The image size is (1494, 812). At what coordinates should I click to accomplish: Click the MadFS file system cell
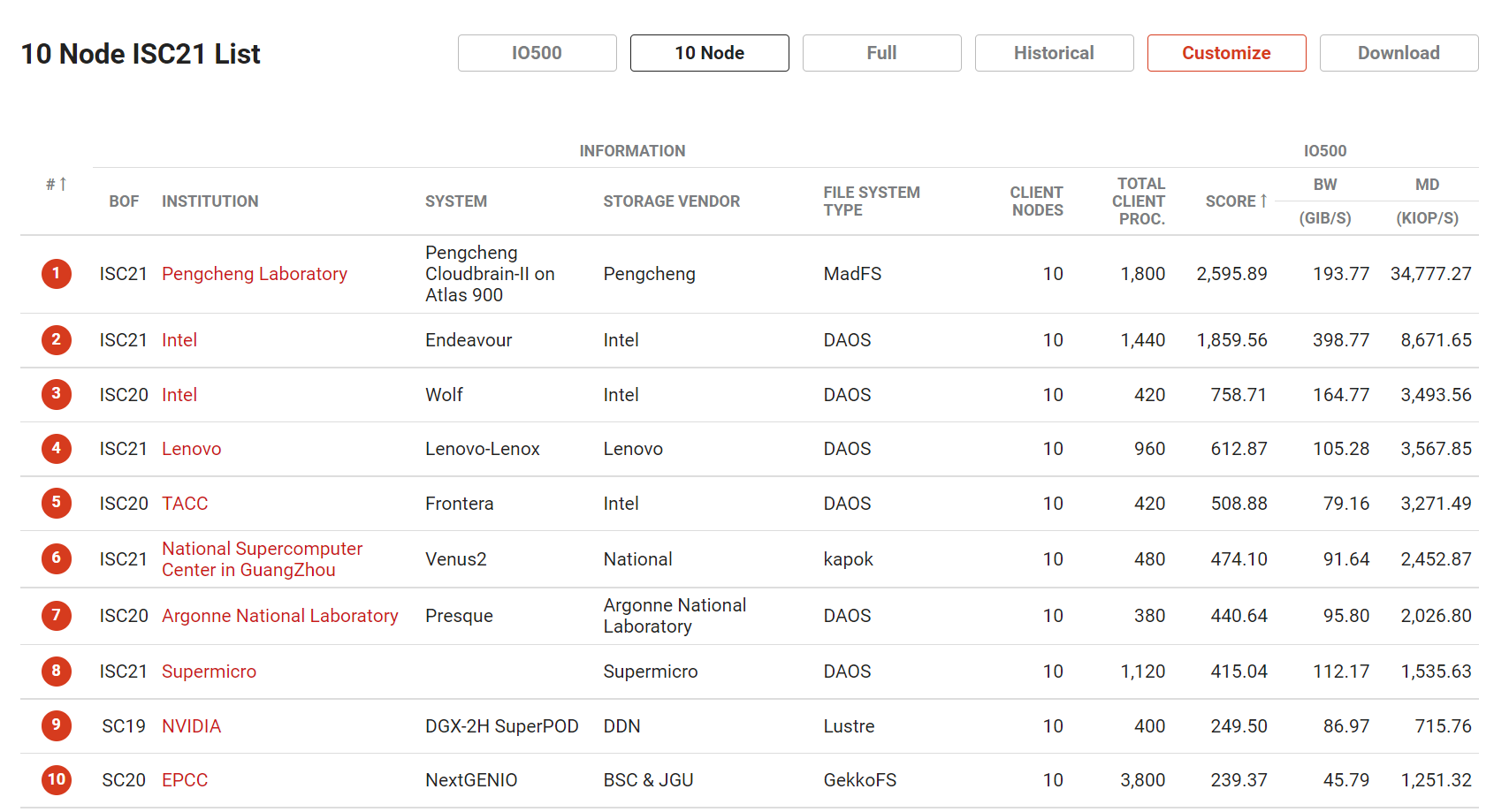pos(853,274)
